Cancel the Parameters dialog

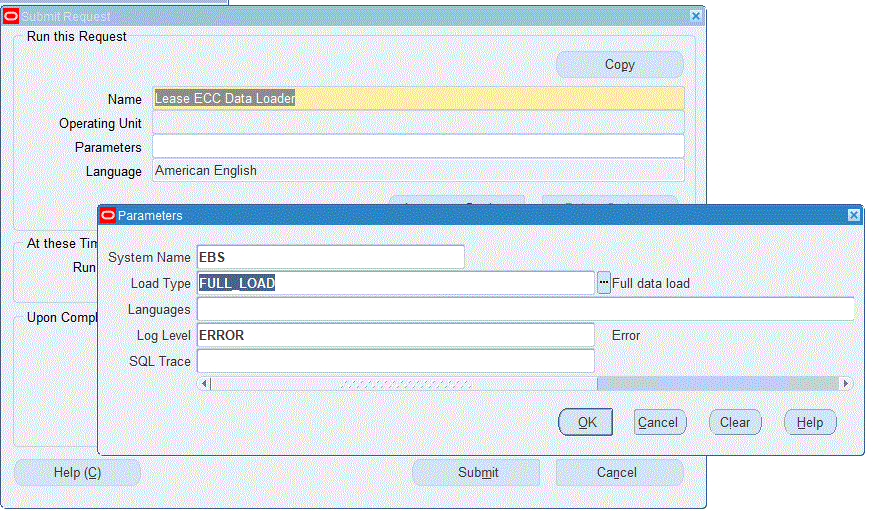(x=659, y=422)
